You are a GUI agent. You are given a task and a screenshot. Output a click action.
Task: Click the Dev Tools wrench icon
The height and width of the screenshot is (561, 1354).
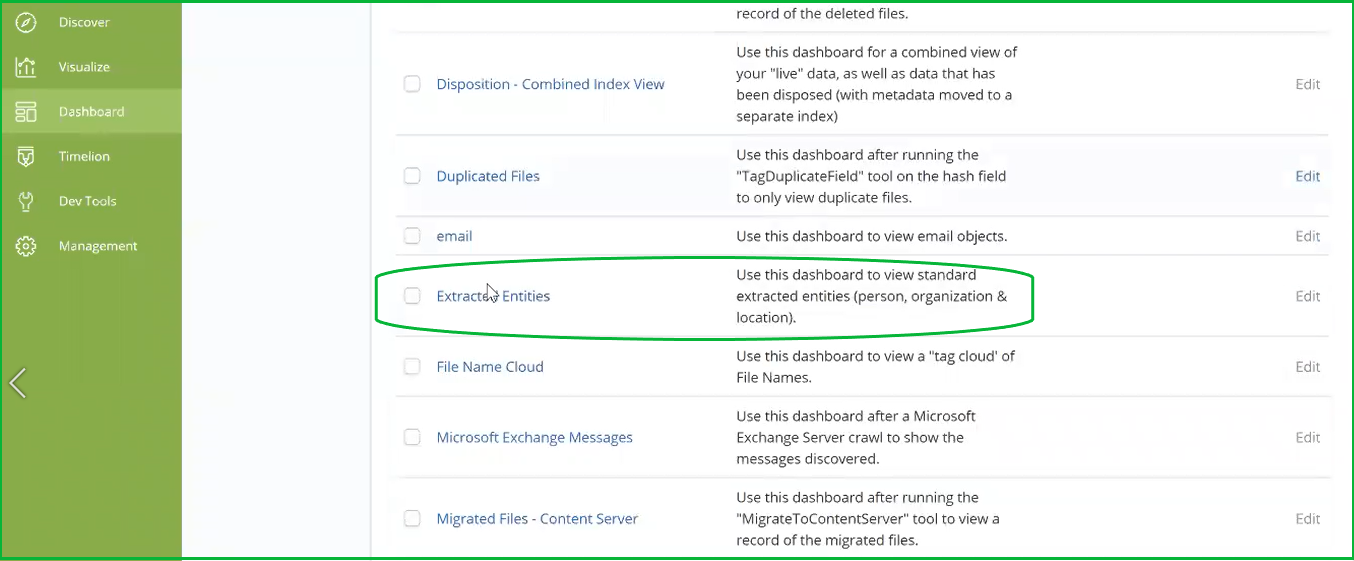(26, 201)
